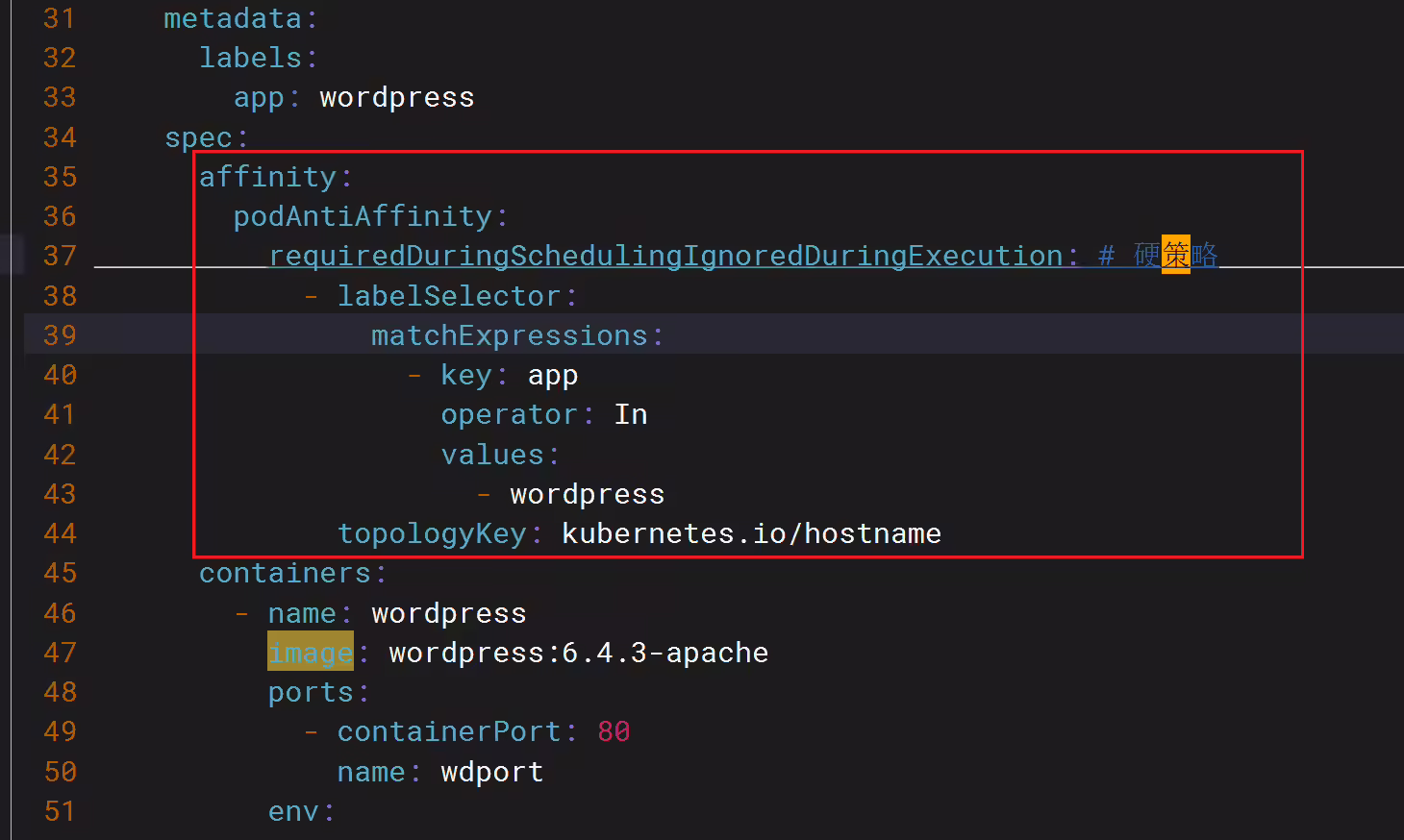Click the labelSelector key
Screen dimensions: 1404x840
pyautogui.click(x=448, y=296)
